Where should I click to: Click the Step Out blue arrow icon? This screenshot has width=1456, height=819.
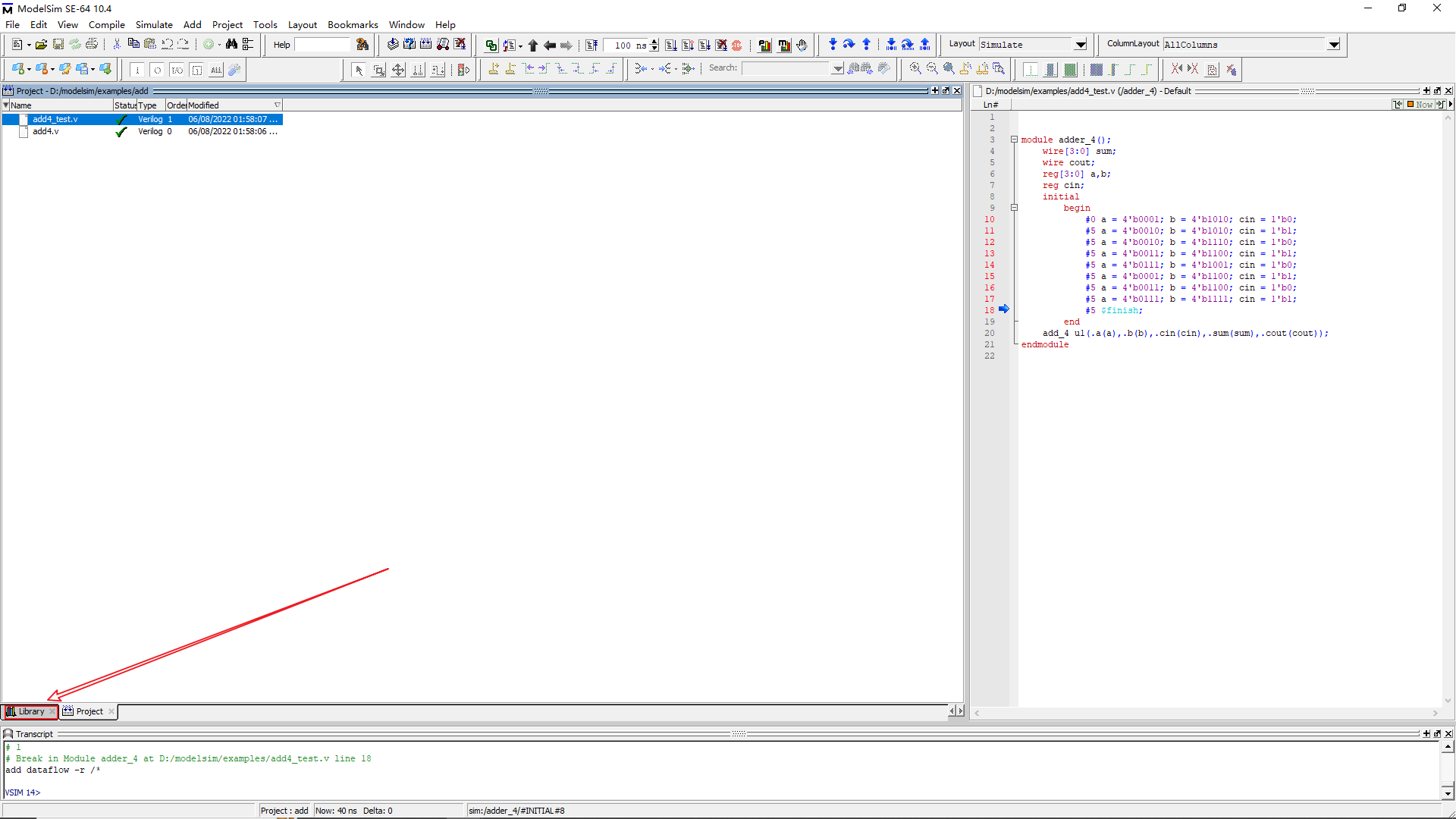866,45
